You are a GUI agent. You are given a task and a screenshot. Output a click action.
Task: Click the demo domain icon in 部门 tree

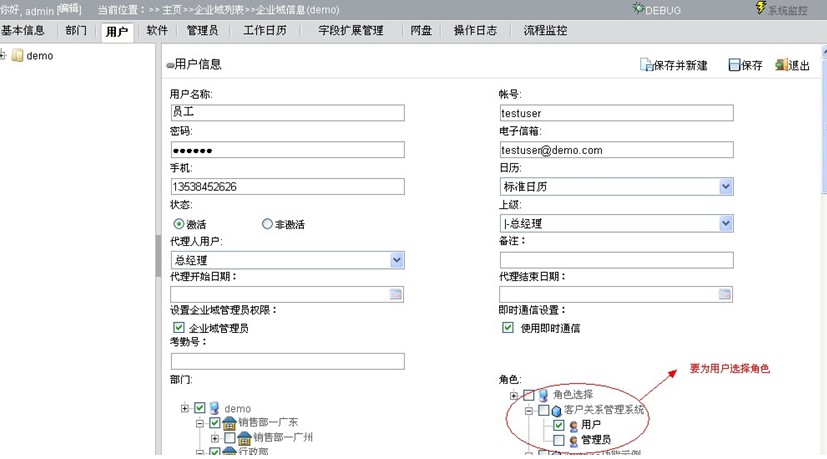(214, 408)
